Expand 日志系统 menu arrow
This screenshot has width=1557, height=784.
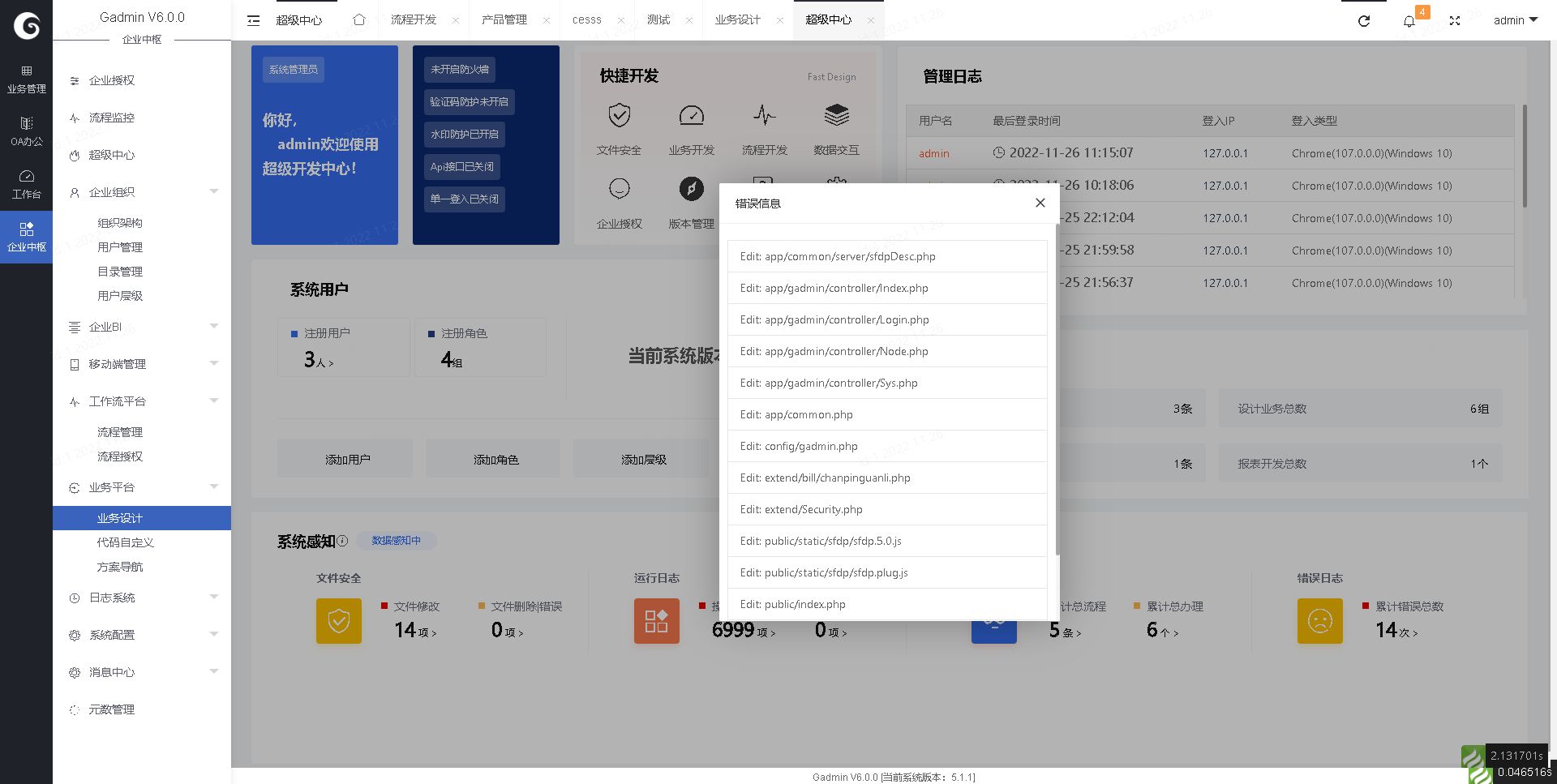(x=214, y=597)
